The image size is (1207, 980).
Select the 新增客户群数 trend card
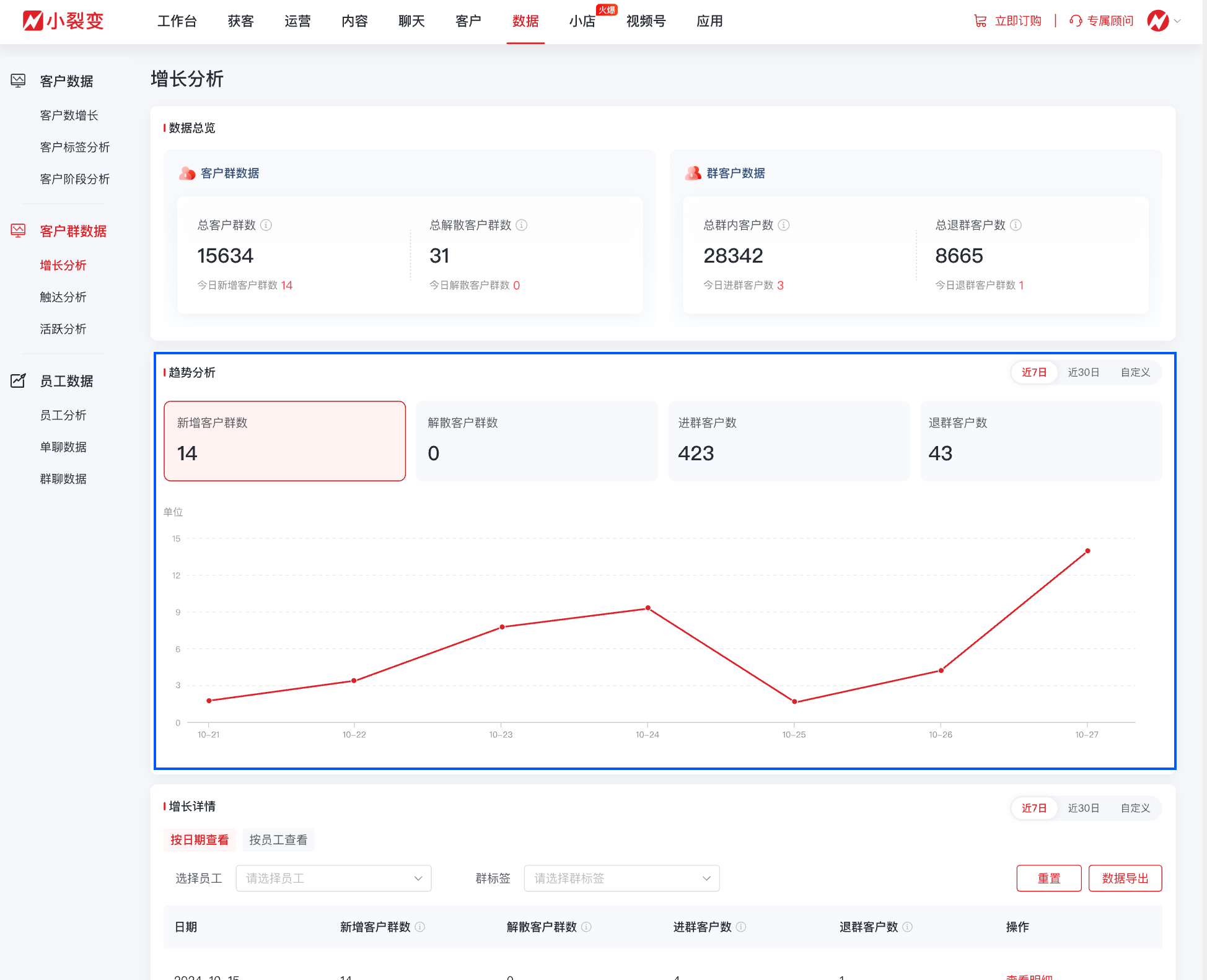point(285,441)
